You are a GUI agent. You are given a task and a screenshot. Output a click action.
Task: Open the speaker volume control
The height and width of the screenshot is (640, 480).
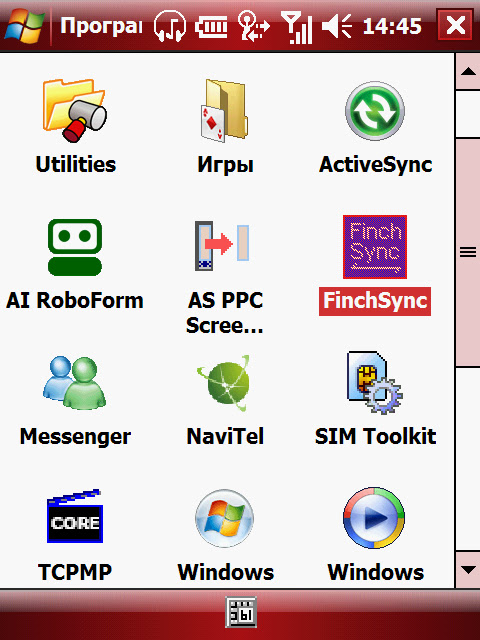[337, 27]
